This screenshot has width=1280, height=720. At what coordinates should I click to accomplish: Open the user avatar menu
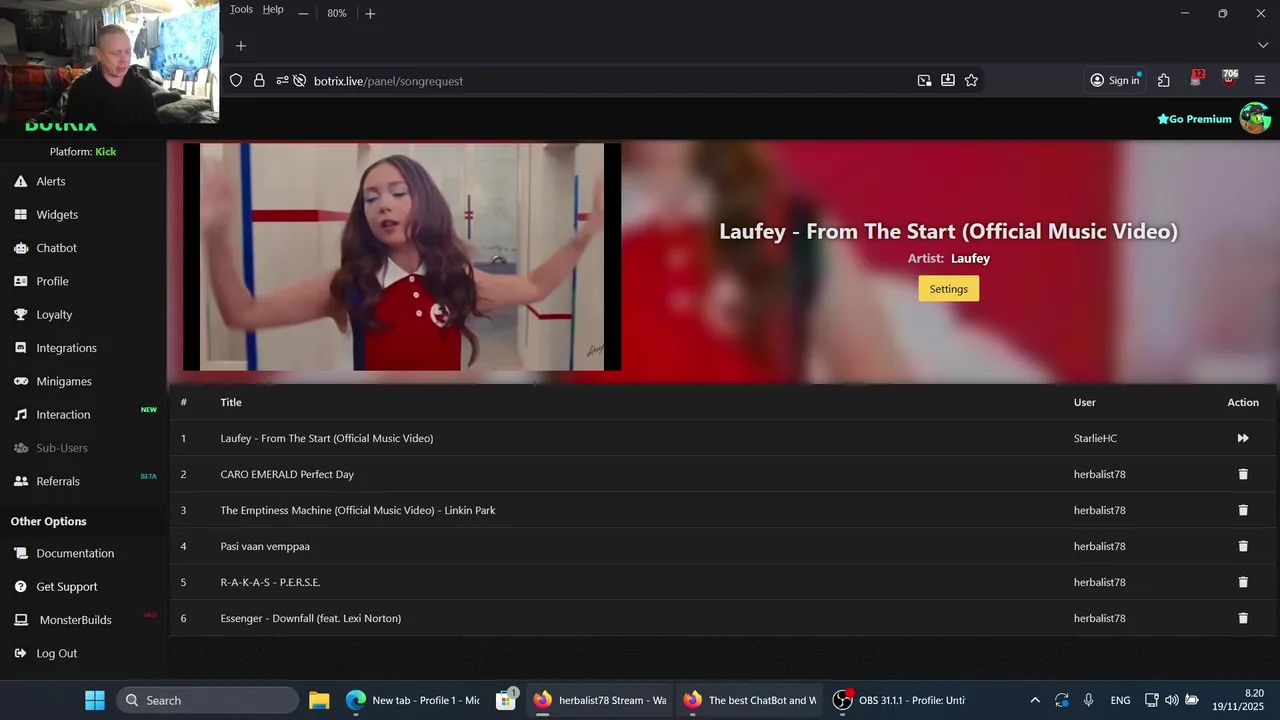click(x=1255, y=118)
